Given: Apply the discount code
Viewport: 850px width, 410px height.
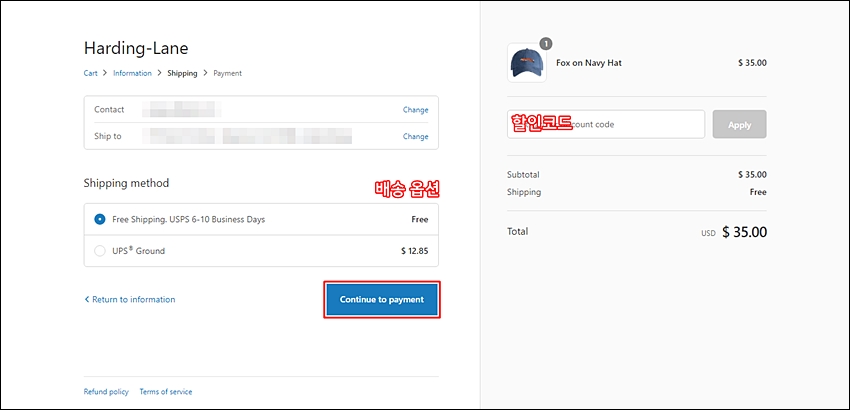Looking at the screenshot, I should tap(739, 124).
